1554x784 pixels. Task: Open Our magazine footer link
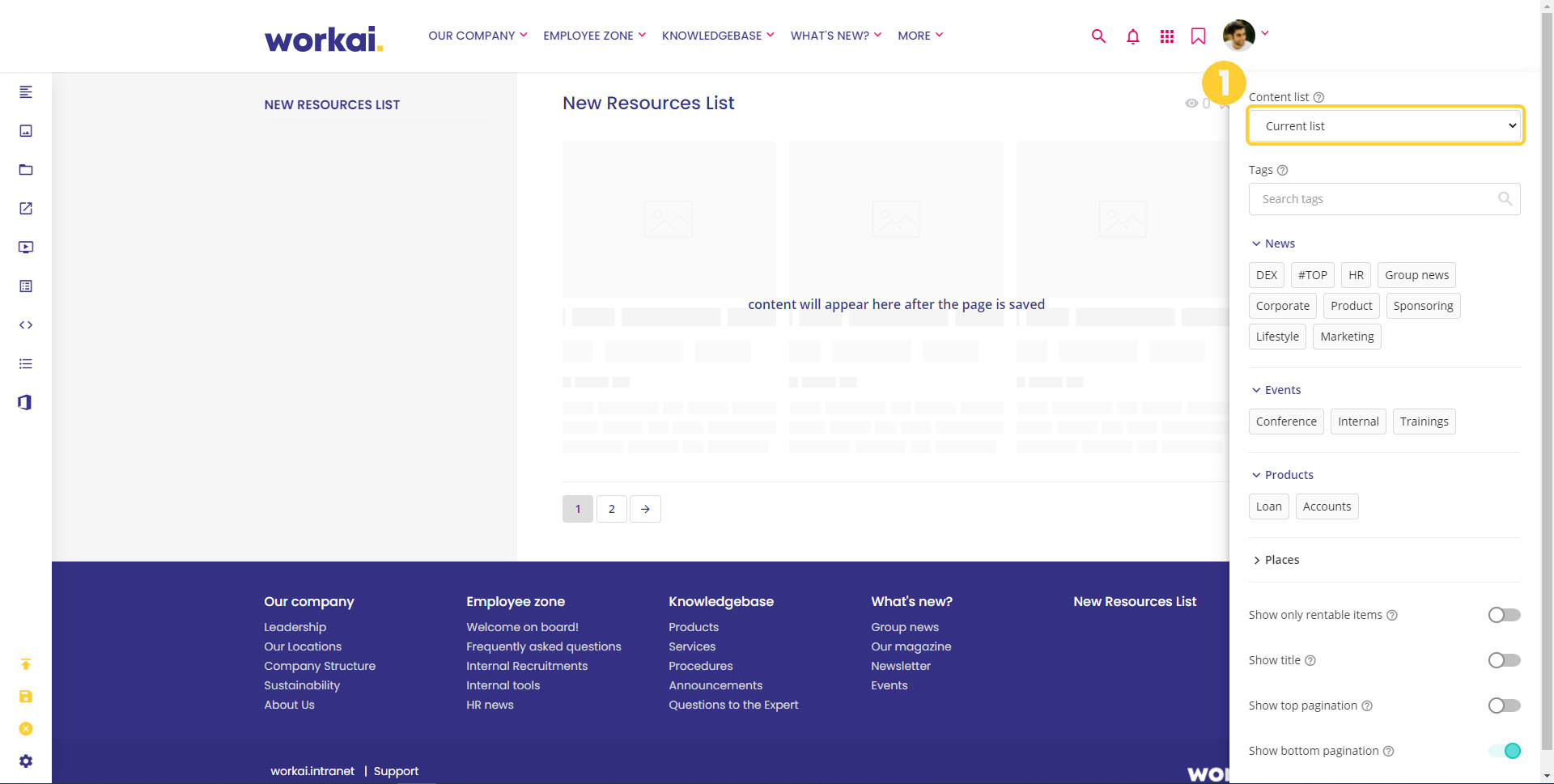tap(911, 646)
